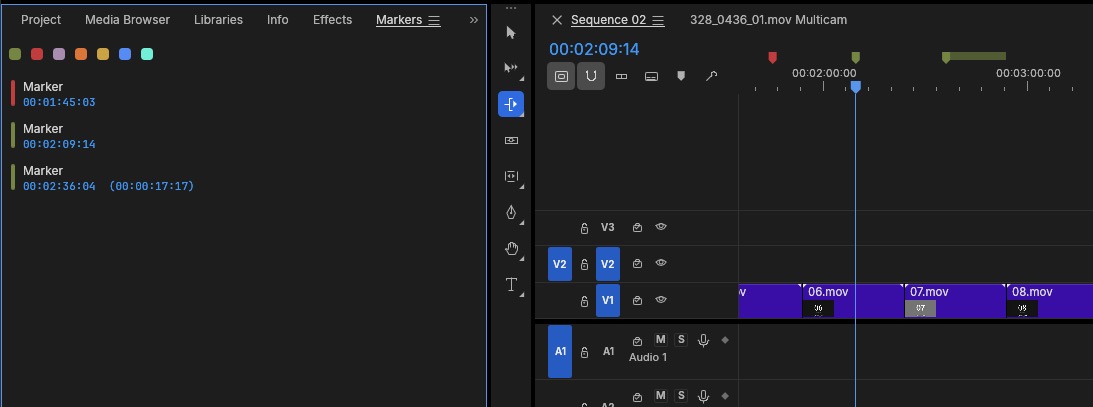The width and height of the screenshot is (1093, 407).
Task: Toggle sync lock on V3 track
Action: pos(637,227)
